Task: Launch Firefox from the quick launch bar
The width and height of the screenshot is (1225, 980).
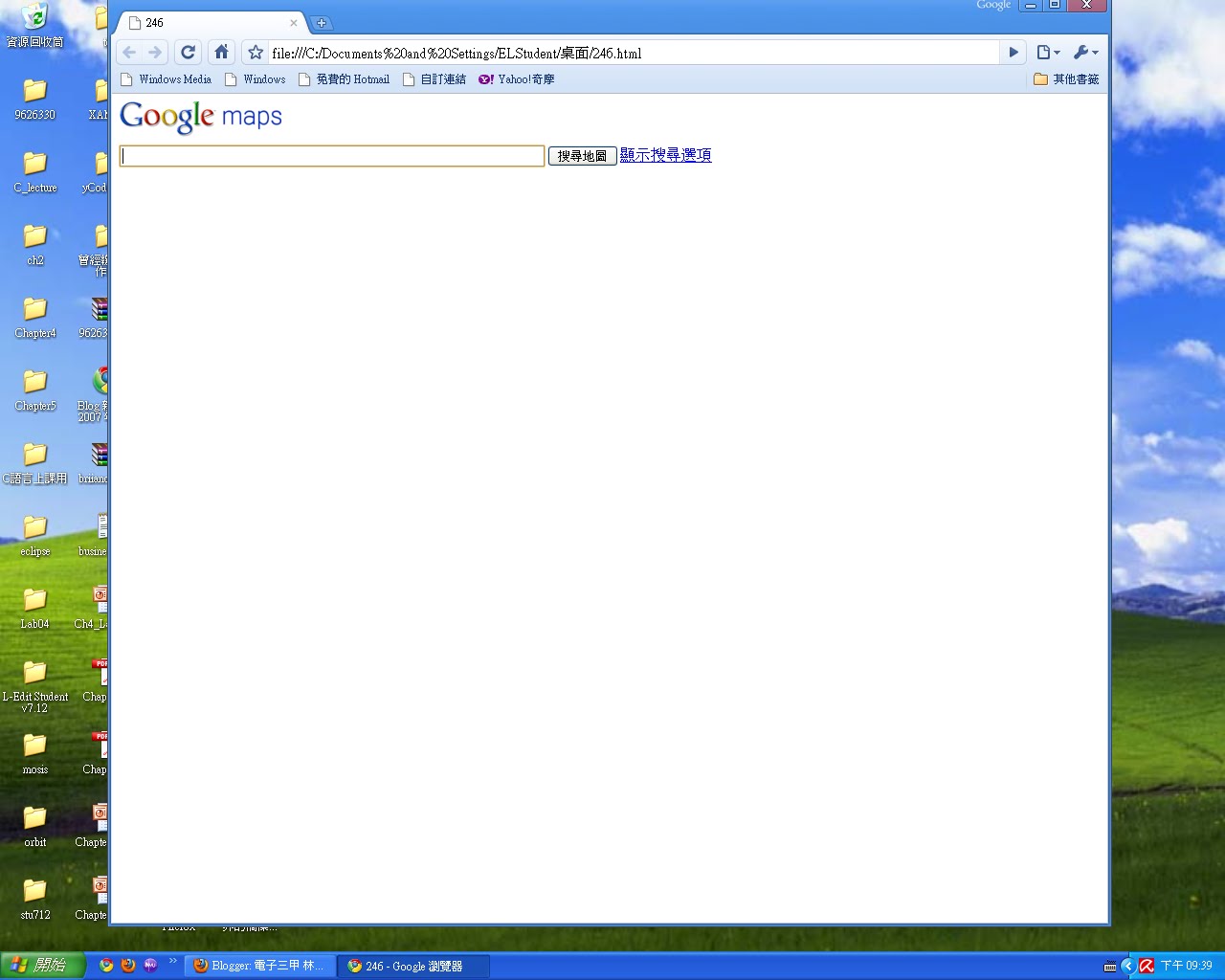Action: click(x=128, y=966)
